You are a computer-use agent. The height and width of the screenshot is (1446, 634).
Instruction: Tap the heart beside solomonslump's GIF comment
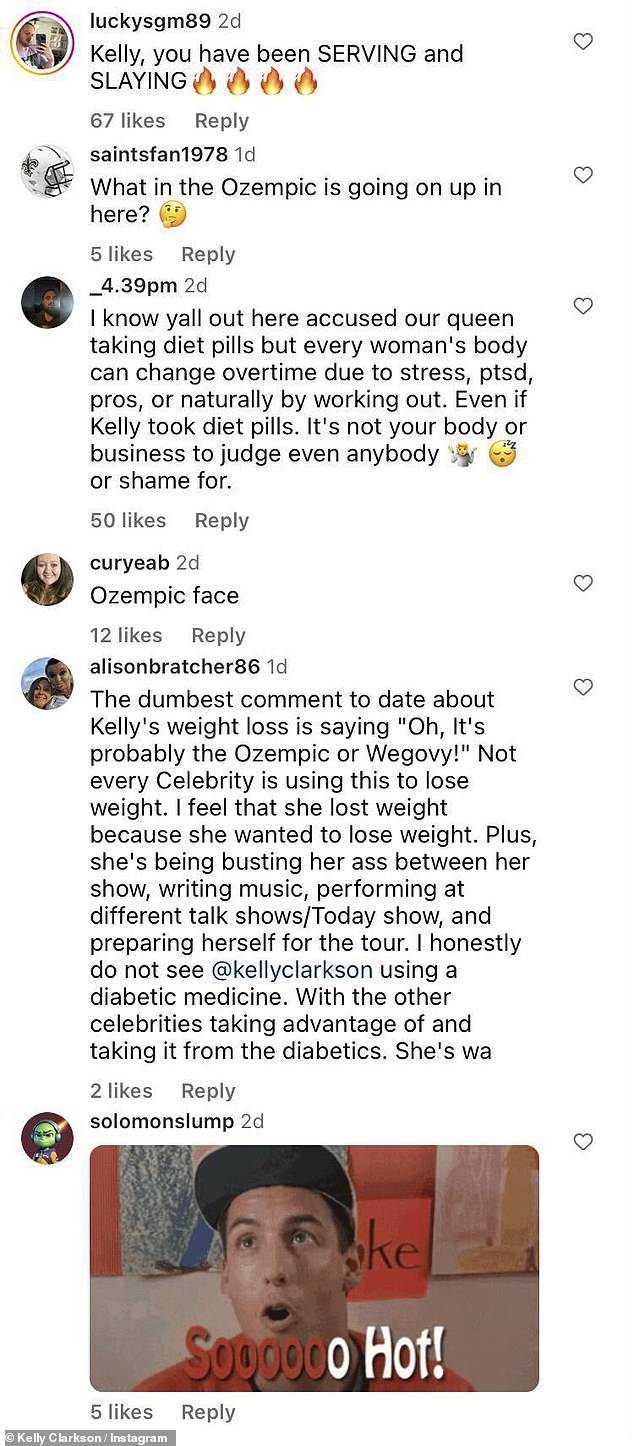coord(583,1141)
